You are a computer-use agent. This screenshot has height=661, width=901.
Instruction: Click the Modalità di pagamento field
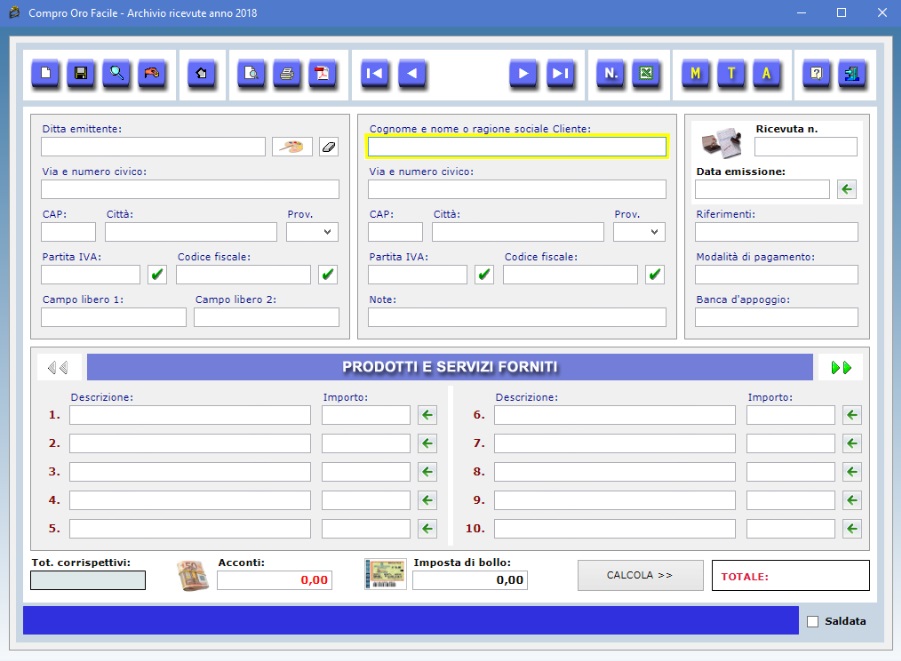[x=776, y=274]
